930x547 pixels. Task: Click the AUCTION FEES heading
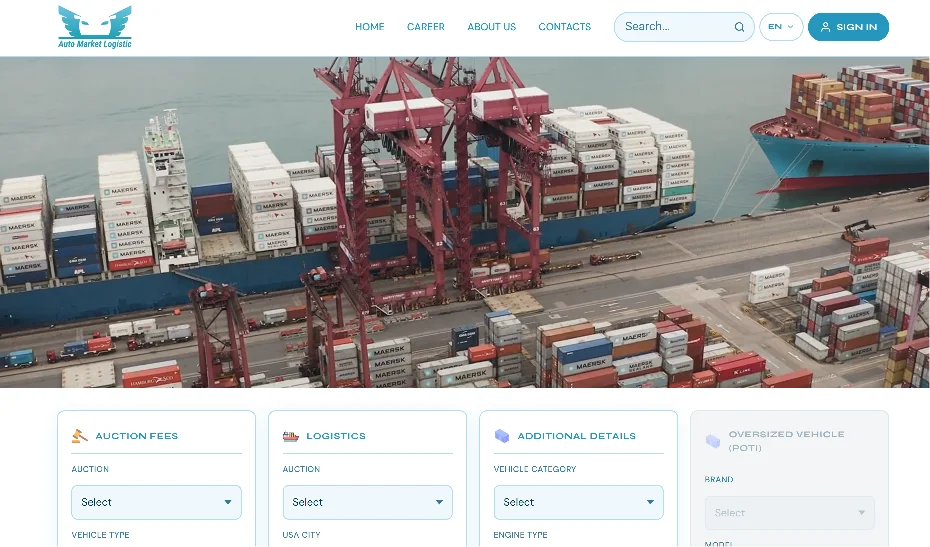click(136, 436)
